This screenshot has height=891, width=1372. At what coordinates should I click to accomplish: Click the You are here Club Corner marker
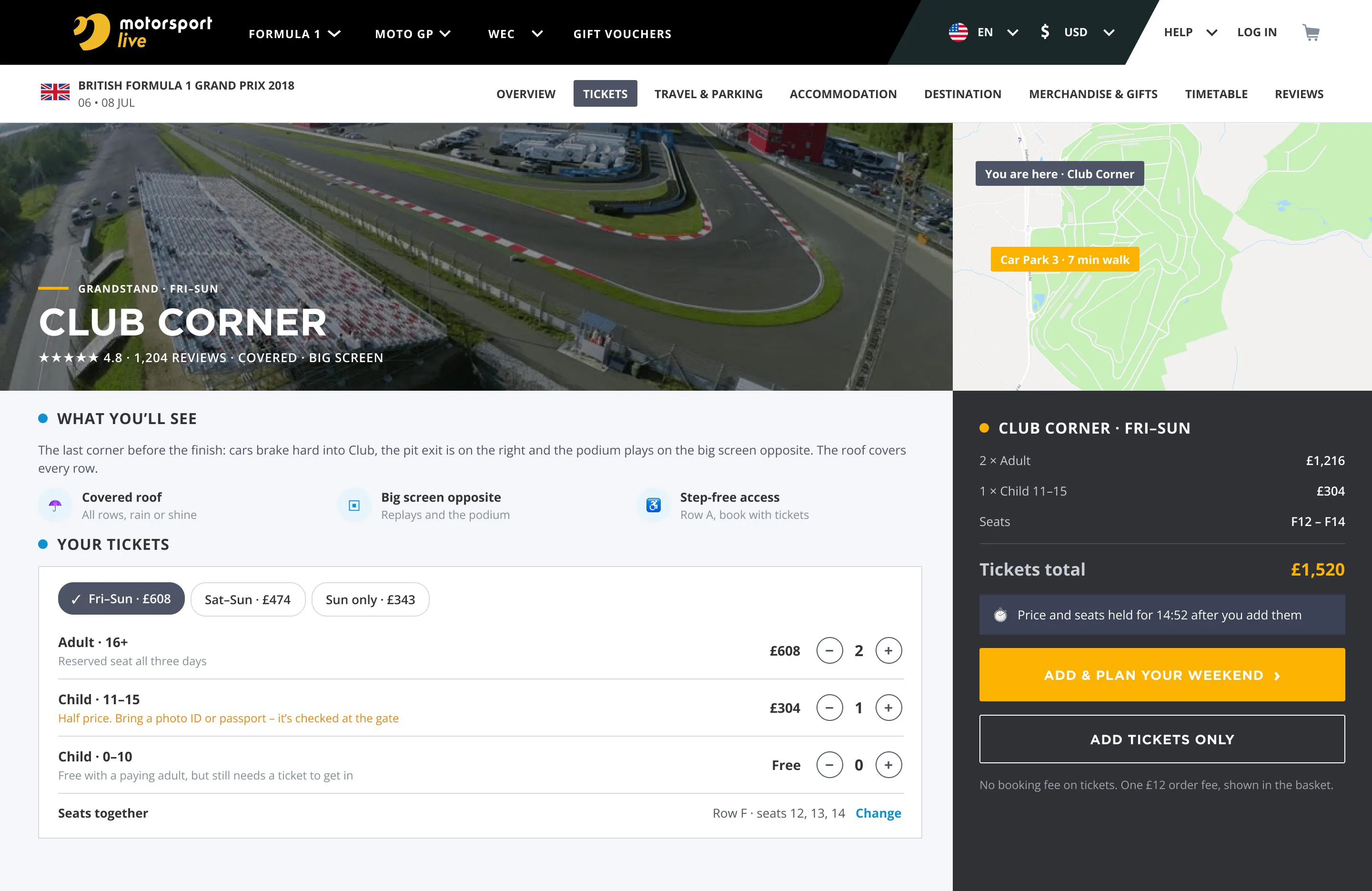coord(1059,173)
